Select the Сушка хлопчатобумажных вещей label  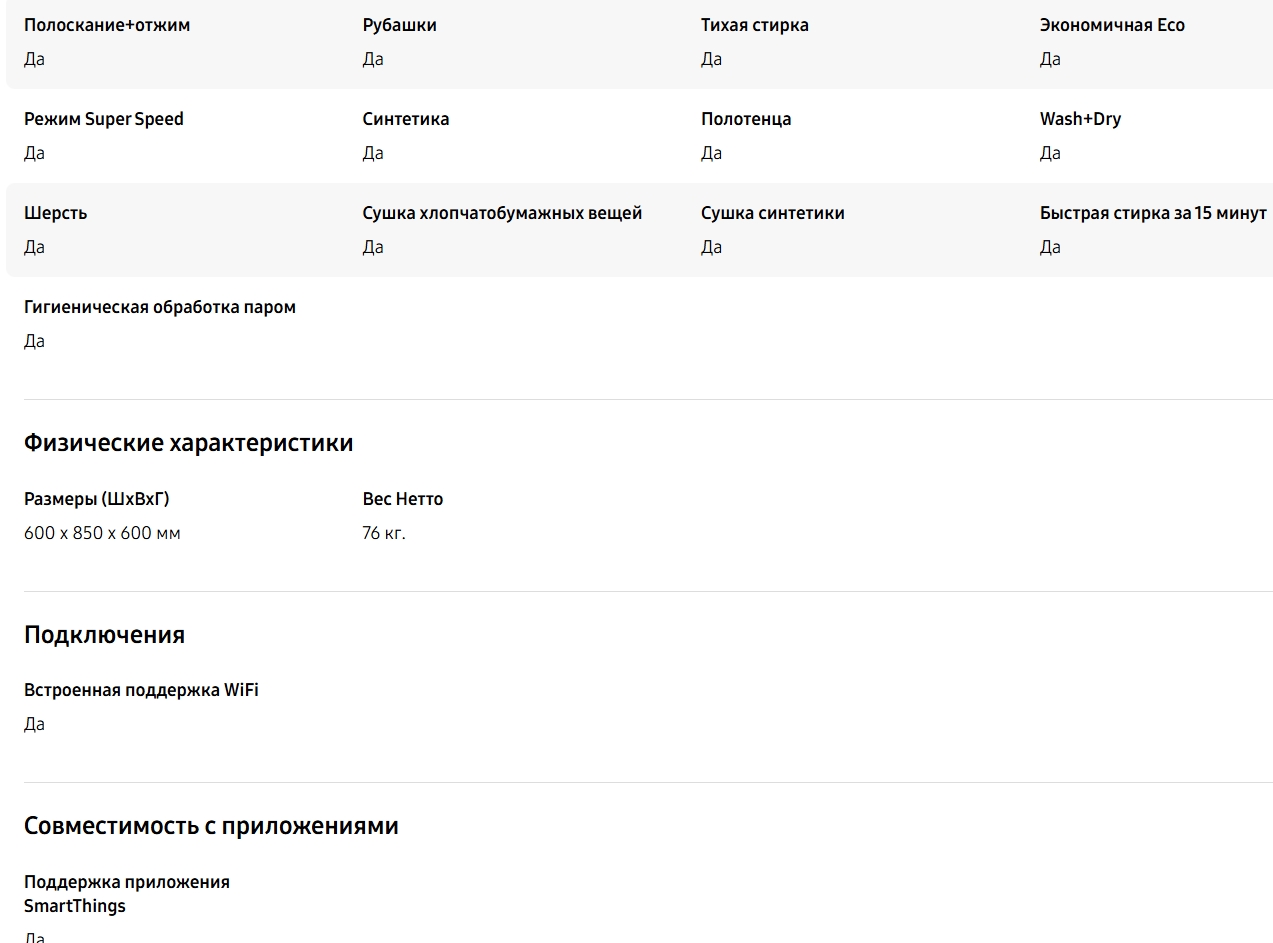502,213
